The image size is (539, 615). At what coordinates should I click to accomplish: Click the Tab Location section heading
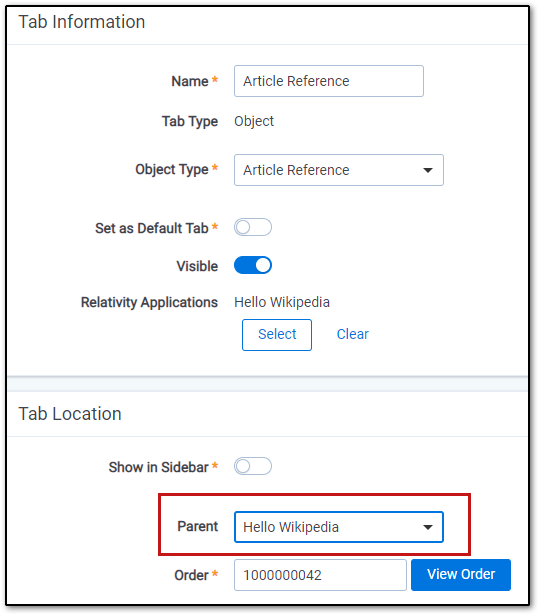pyautogui.click(x=70, y=414)
